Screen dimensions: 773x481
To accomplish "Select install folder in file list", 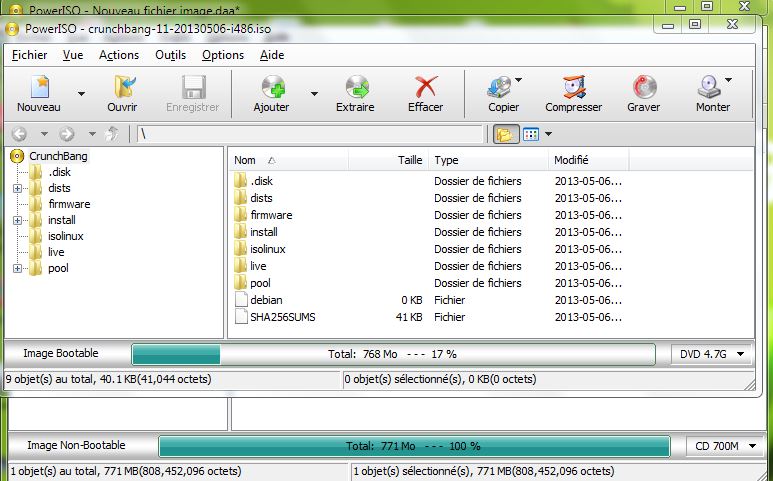I will [x=264, y=232].
